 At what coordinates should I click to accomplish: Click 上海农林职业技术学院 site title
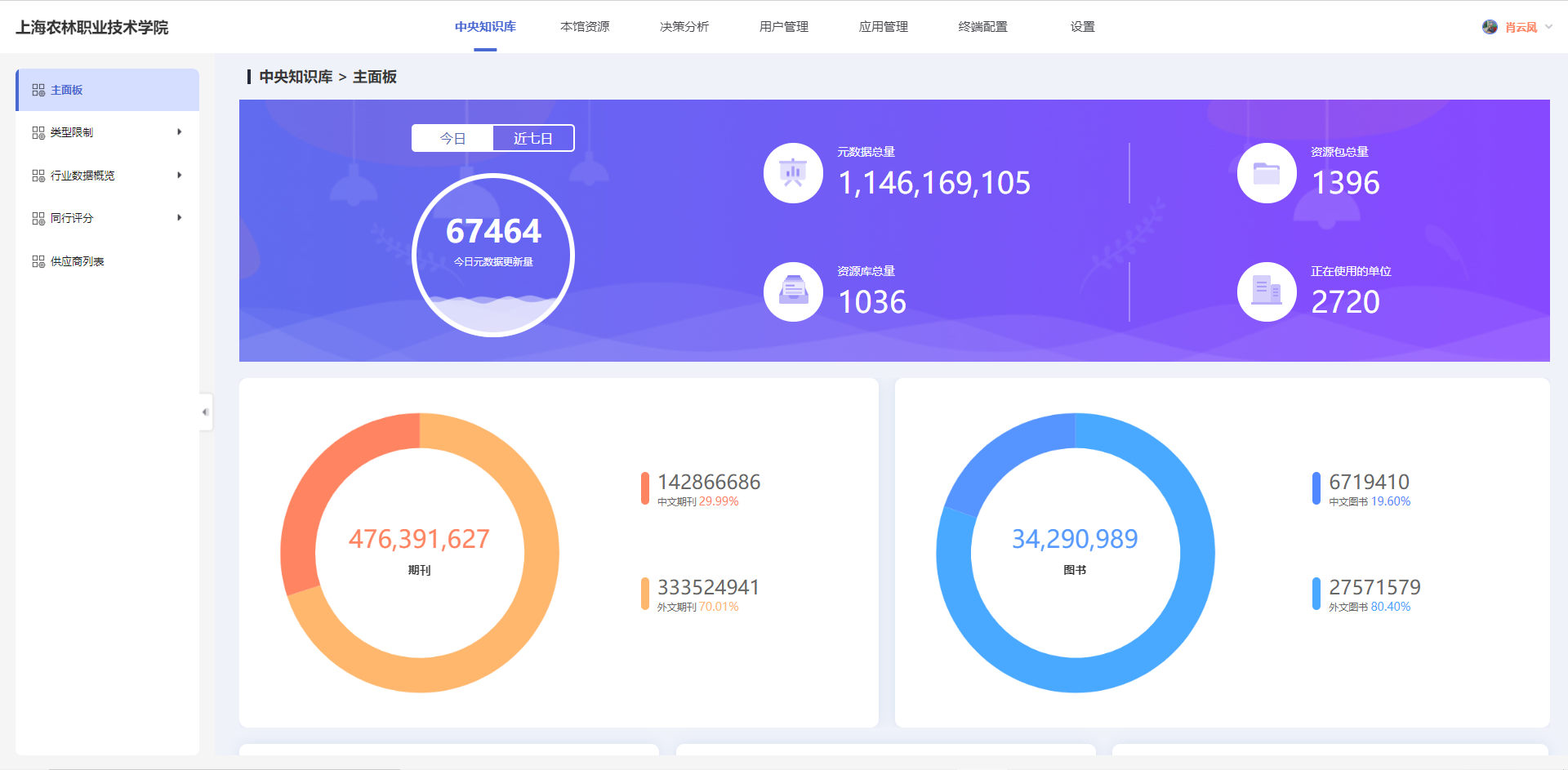tap(92, 27)
